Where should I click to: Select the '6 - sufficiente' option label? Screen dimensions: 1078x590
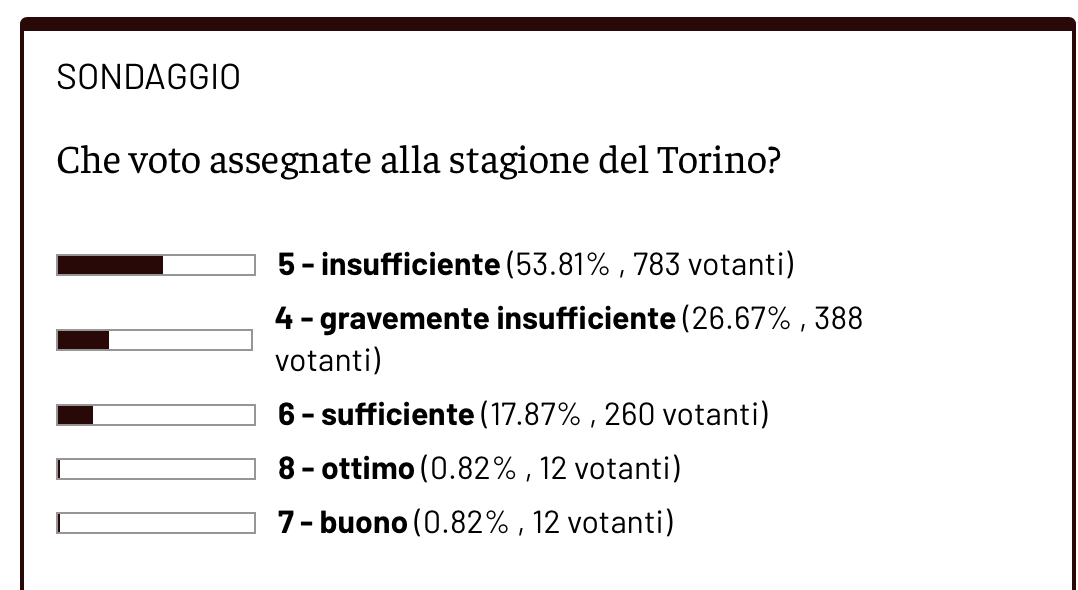coord(375,415)
